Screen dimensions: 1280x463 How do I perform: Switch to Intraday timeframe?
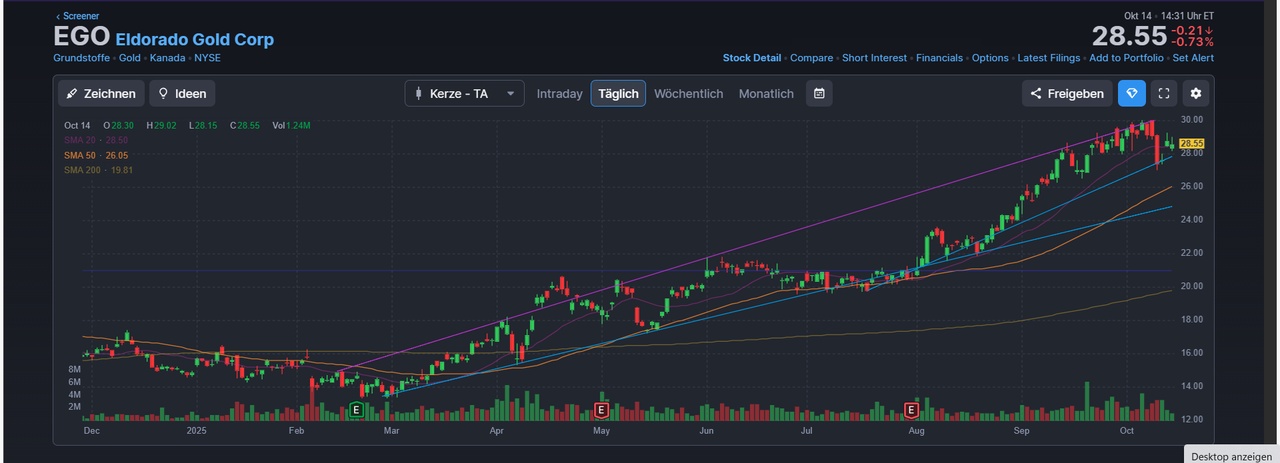(x=559, y=93)
